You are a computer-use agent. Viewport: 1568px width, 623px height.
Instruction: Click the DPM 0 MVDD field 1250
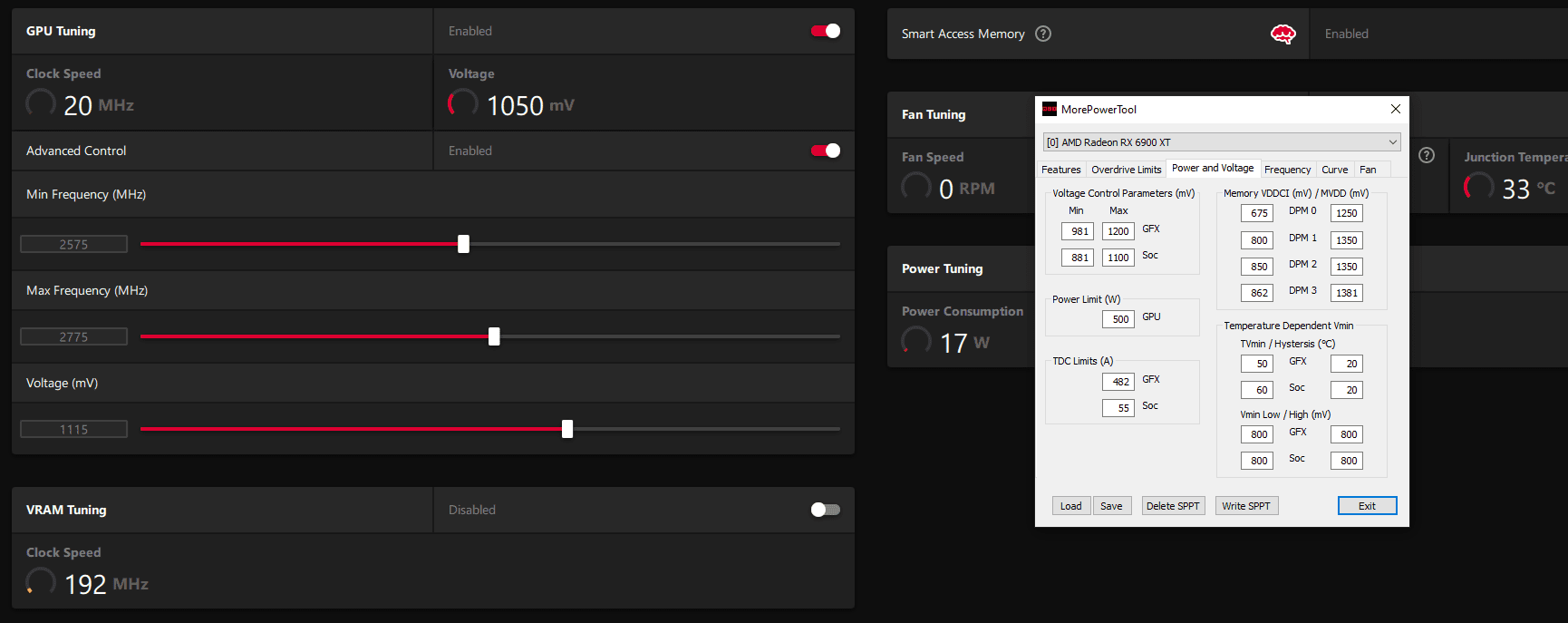point(1347,213)
